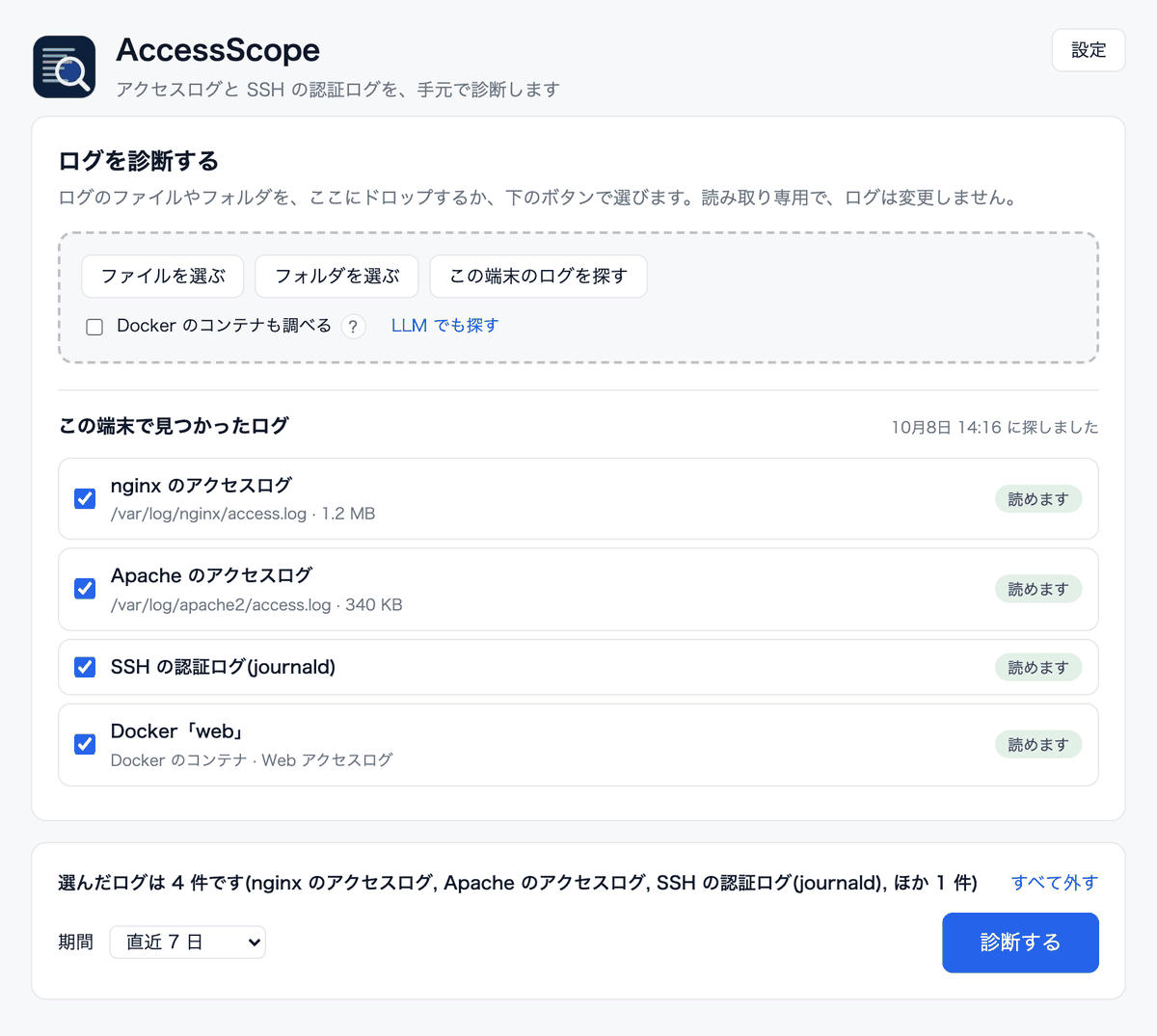The height and width of the screenshot is (1036, 1157).
Task: Click 10月8日 14:16 に探しました timestamp
Action: coord(994,427)
